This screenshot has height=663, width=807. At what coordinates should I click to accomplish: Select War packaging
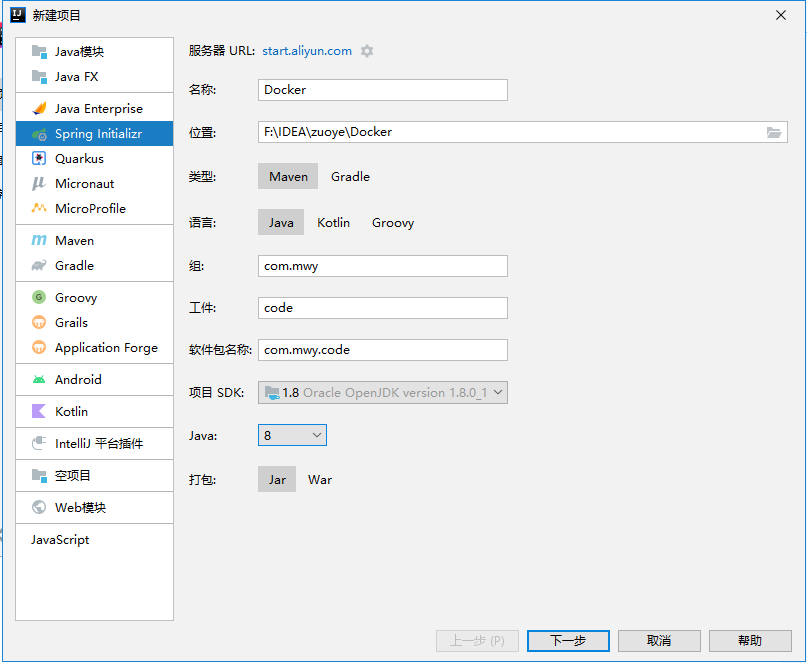(320, 479)
